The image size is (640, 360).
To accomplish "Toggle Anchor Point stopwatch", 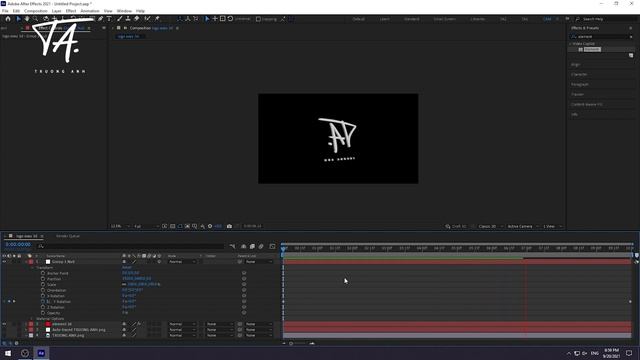I will [43, 273].
